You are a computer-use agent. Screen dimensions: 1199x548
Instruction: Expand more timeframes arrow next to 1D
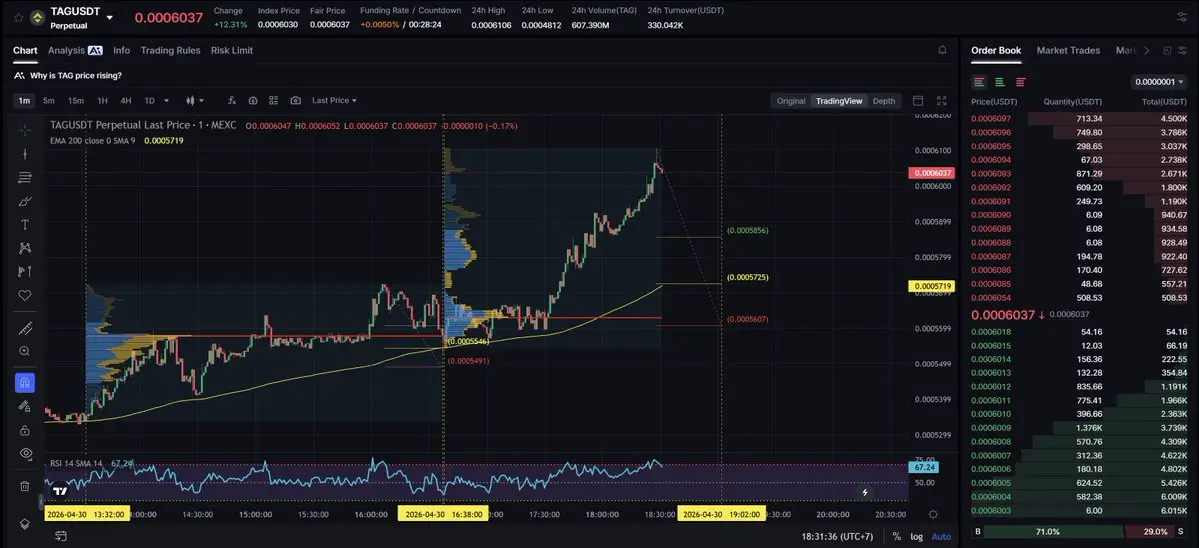tap(167, 101)
